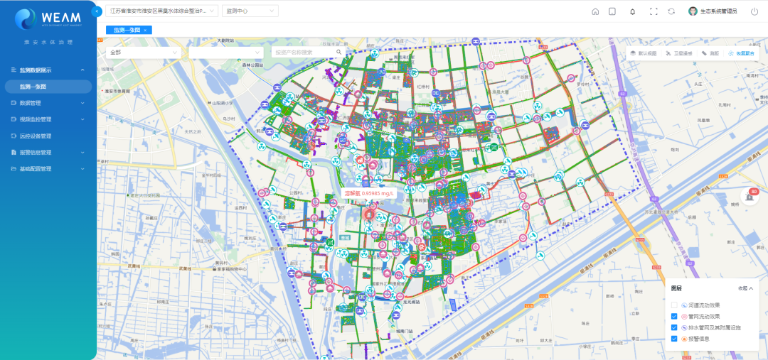
Task: Select the video monitoring management menu item
Action: 48,119
